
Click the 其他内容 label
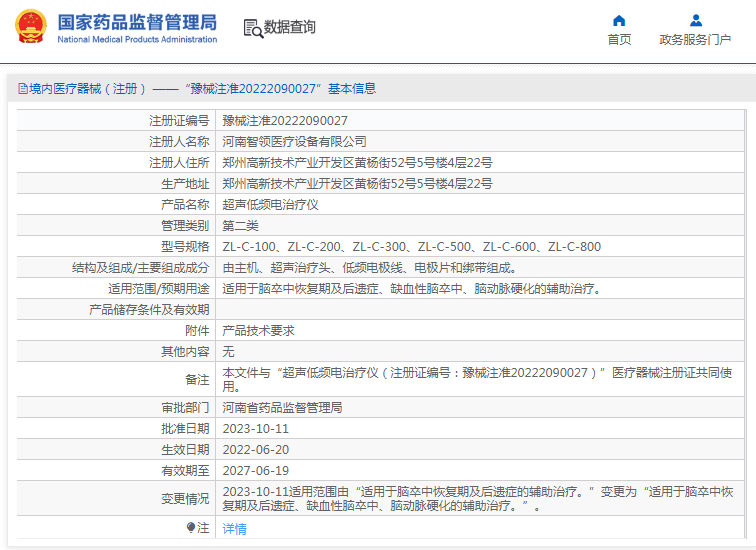tap(185, 351)
